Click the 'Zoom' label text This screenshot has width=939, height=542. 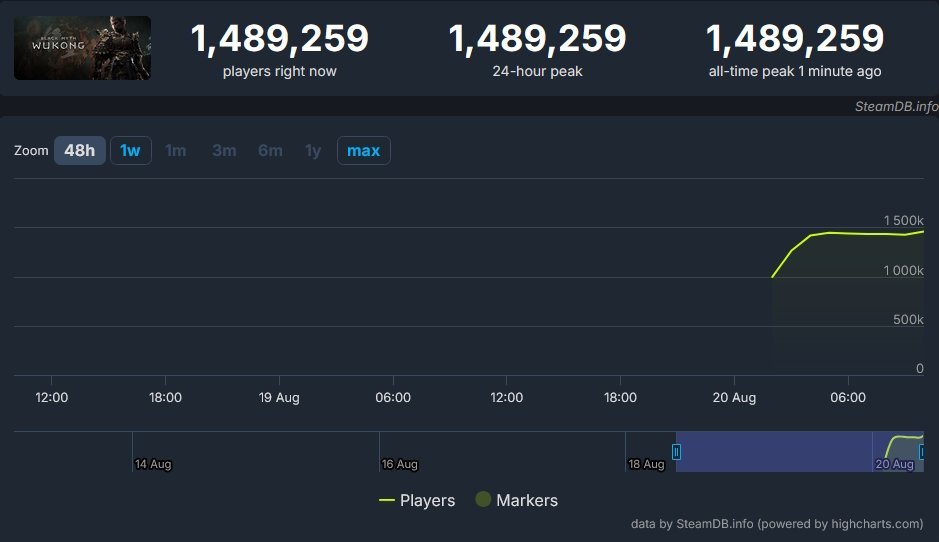coord(31,150)
